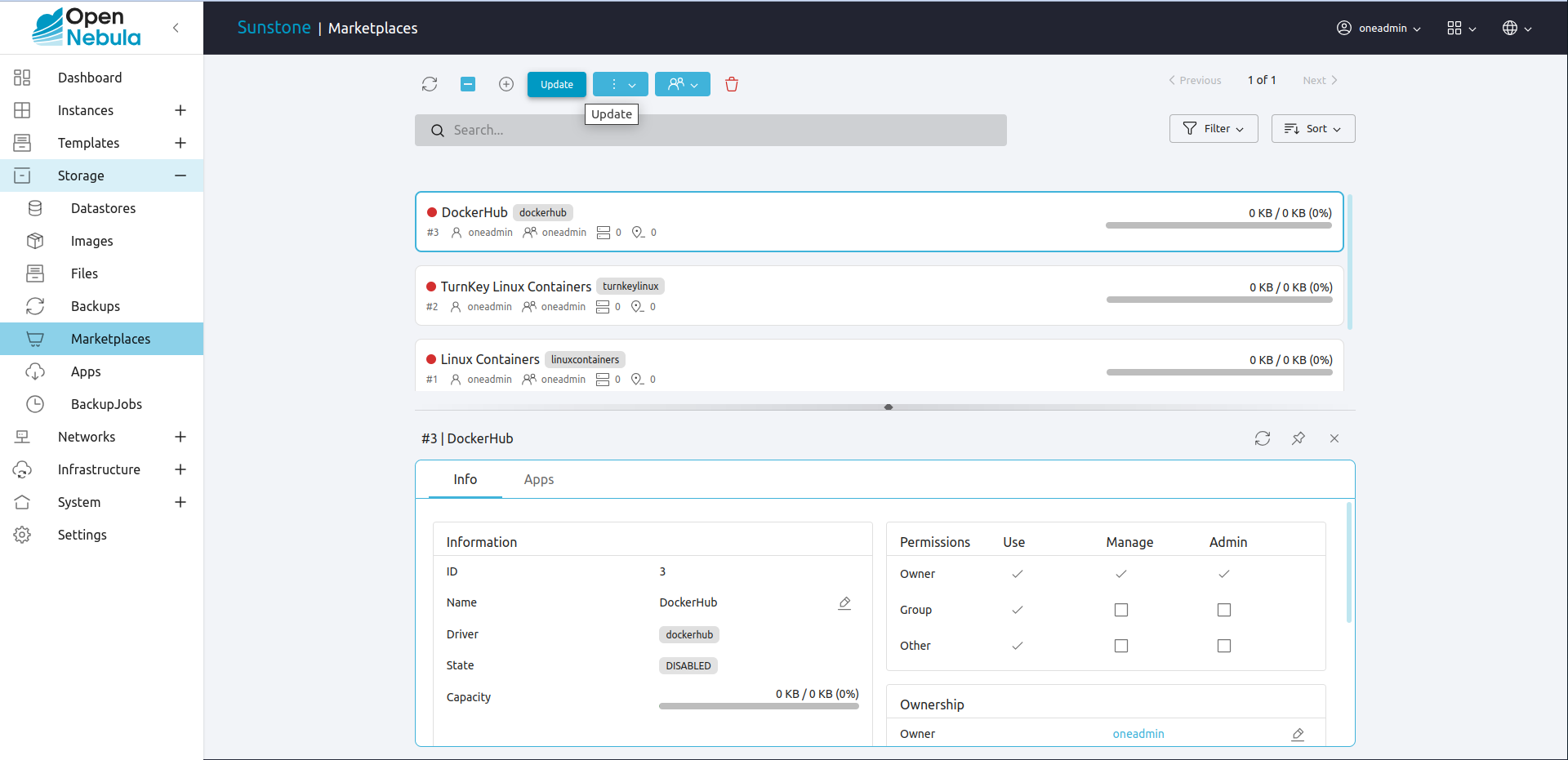Switch to the Apps tab
This screenshot has height=760, width=1568.
click(539, 479)
